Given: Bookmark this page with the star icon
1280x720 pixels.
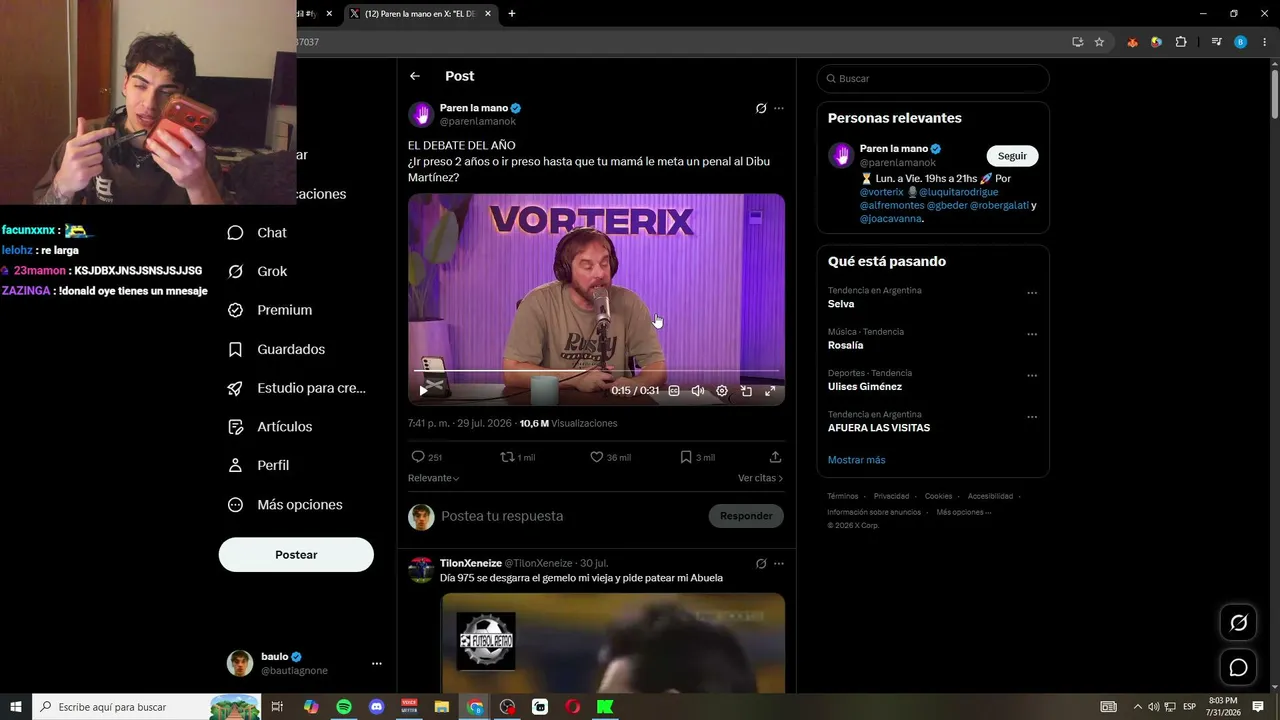Looking at the screenshot, I should tap(1099, 42).
